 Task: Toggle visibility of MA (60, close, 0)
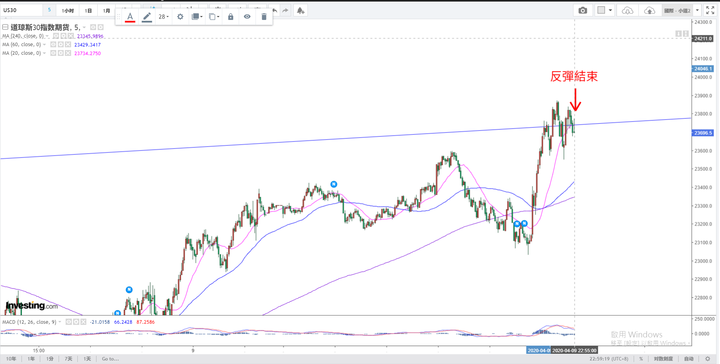[53, 45]
